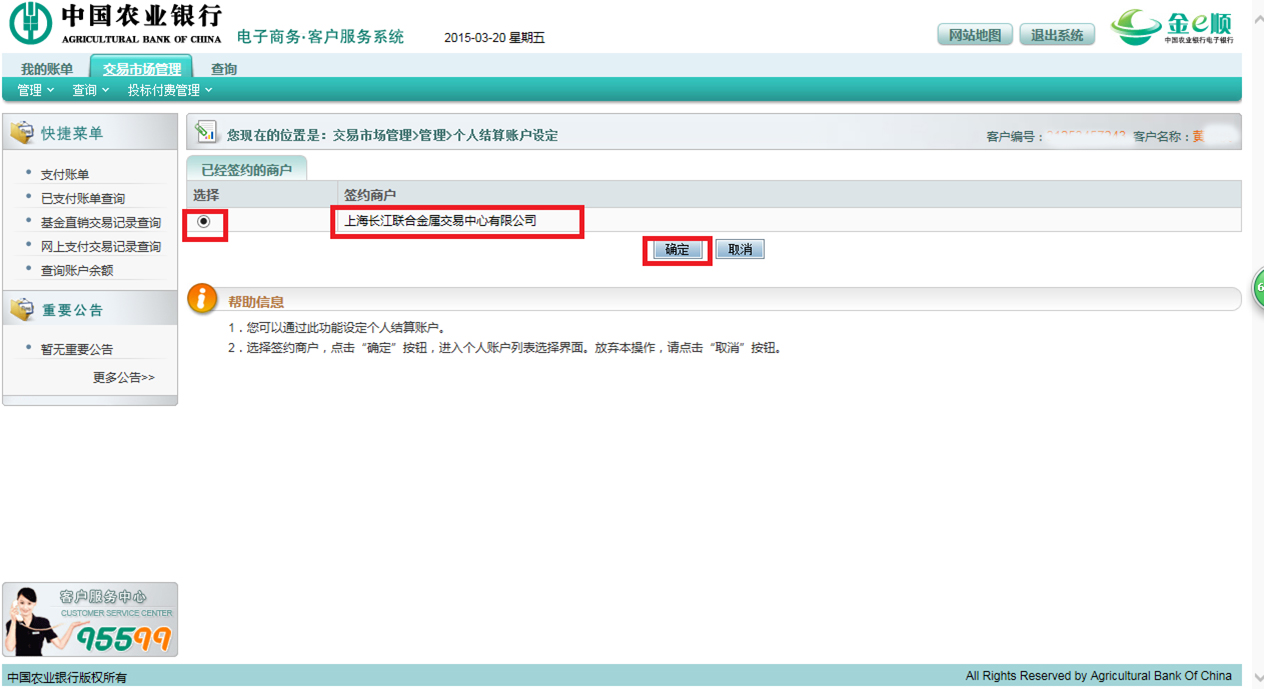Click the location breadcrumb icon

[x=206, y=132]
